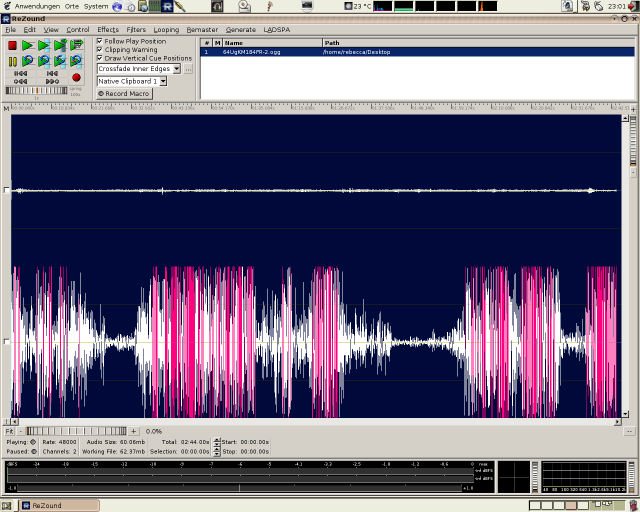This screenshot has width=640, height=512.
Task: Adjust vertical zoom dial on right
Action: (633, 141)
